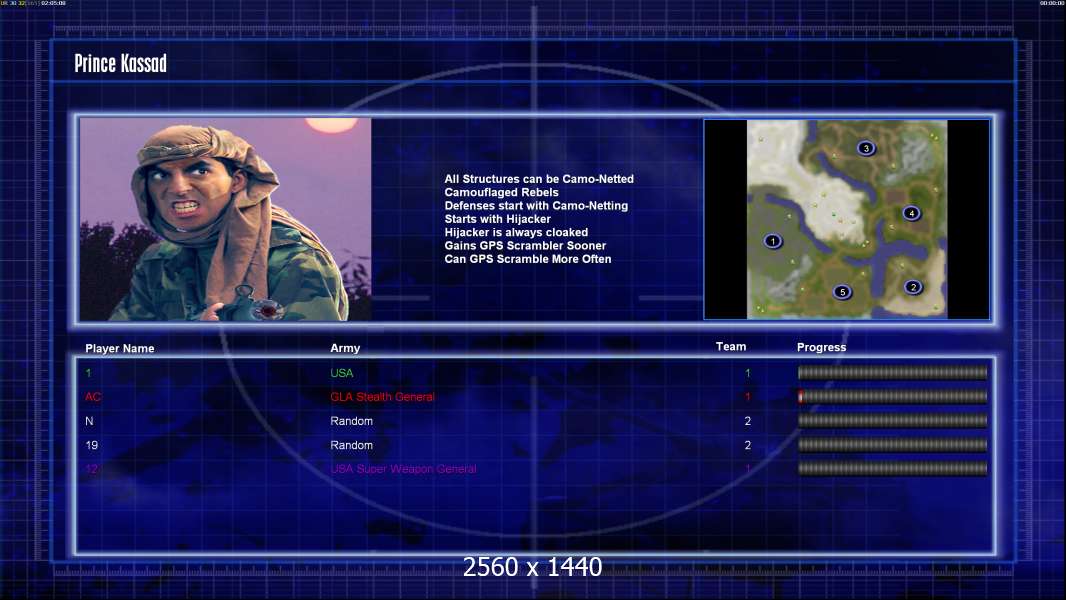Select the green player name 1
The image size is (1066, 600).
click(88, 373)
